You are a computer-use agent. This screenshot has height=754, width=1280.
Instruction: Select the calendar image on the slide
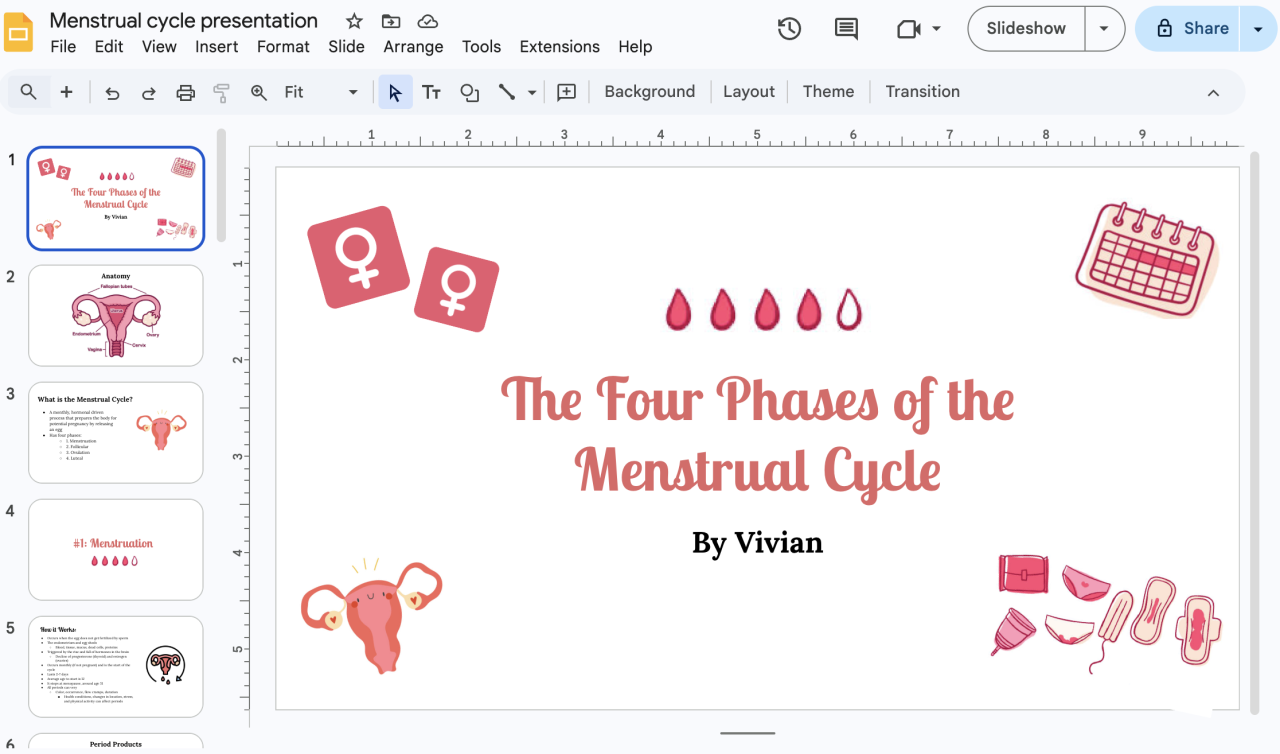(1147, 260)
